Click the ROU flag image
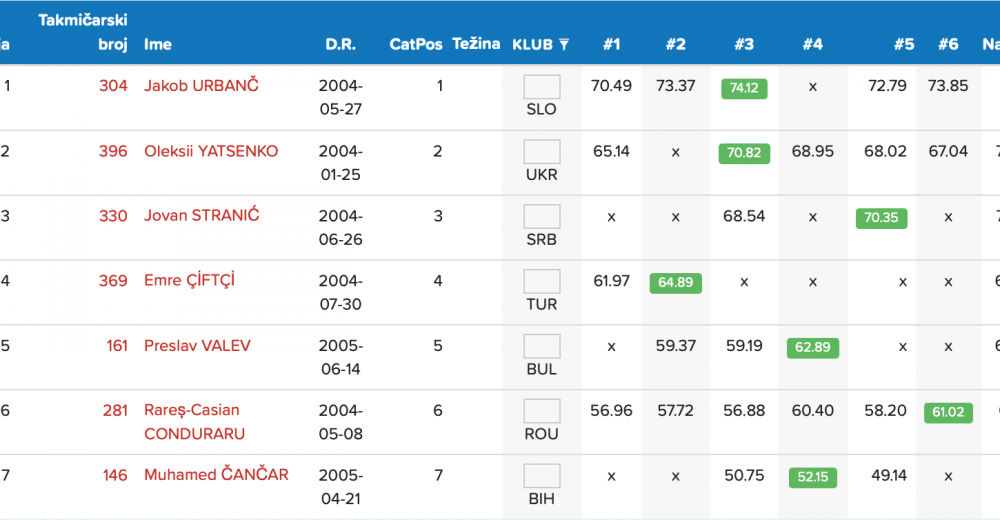The image size is (1000, 520). coord(542,412)
